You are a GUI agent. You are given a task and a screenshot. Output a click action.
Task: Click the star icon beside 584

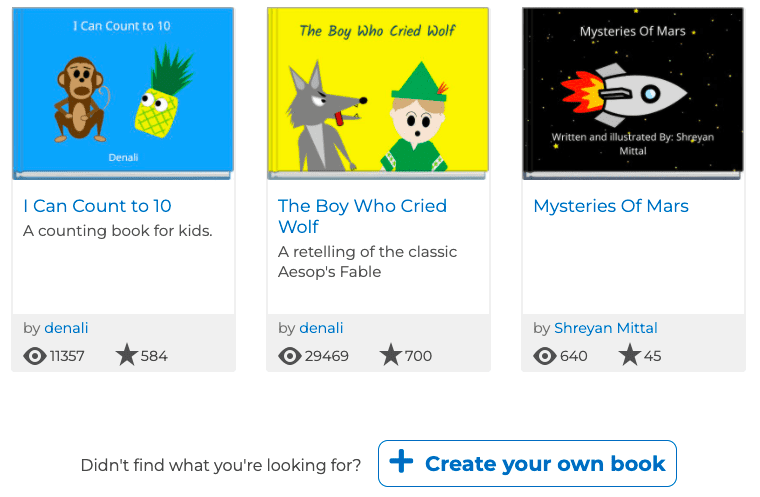pyautogui.click(x=127, y=355)
